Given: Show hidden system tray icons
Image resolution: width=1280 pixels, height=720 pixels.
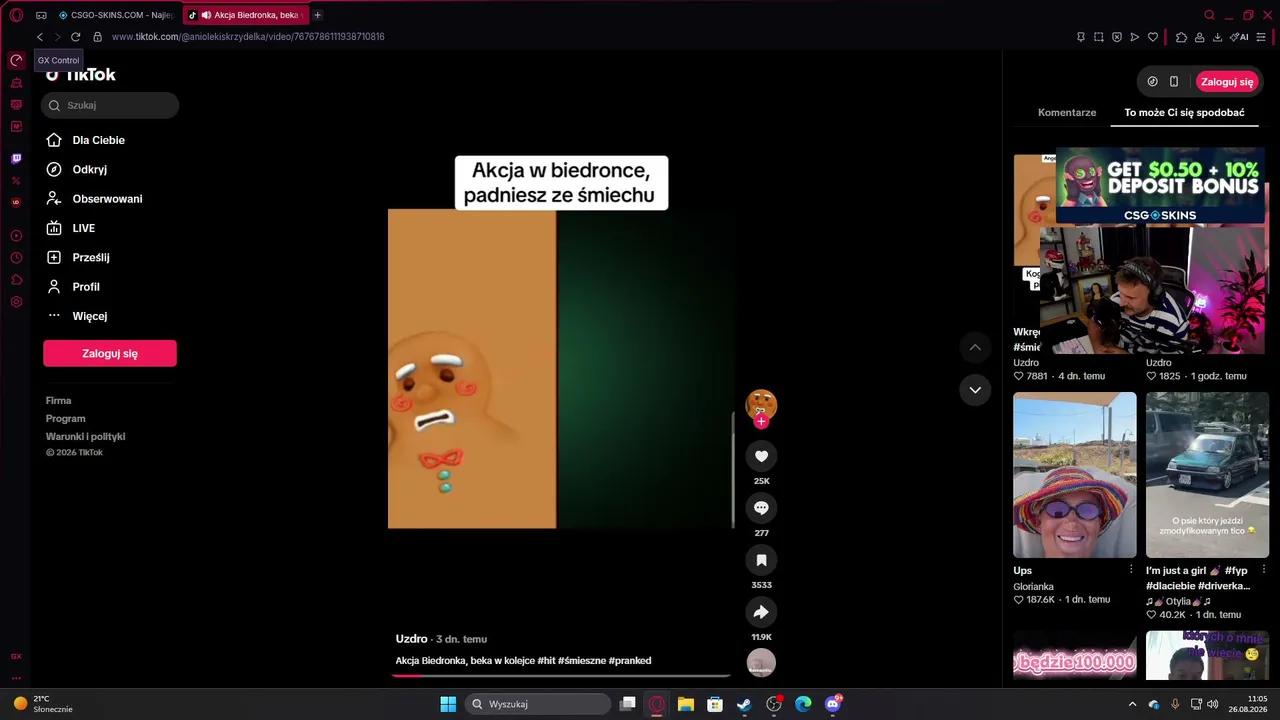Looking at the screenshot, I should (x=1132, y=704).
